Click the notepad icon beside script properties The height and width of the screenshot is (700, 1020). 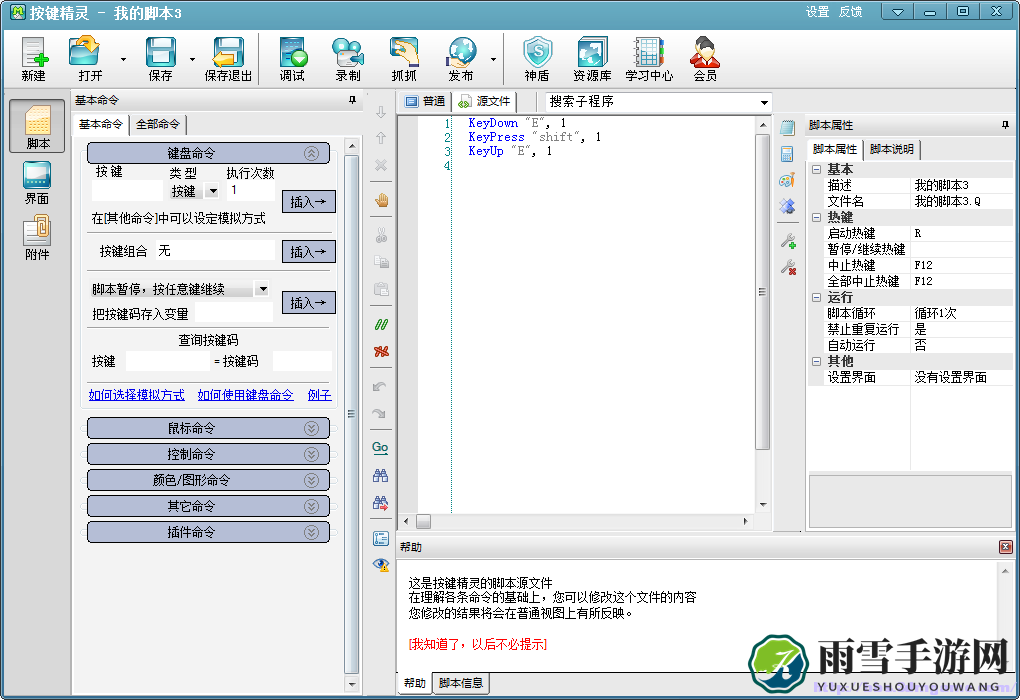(x=788, y=128)
